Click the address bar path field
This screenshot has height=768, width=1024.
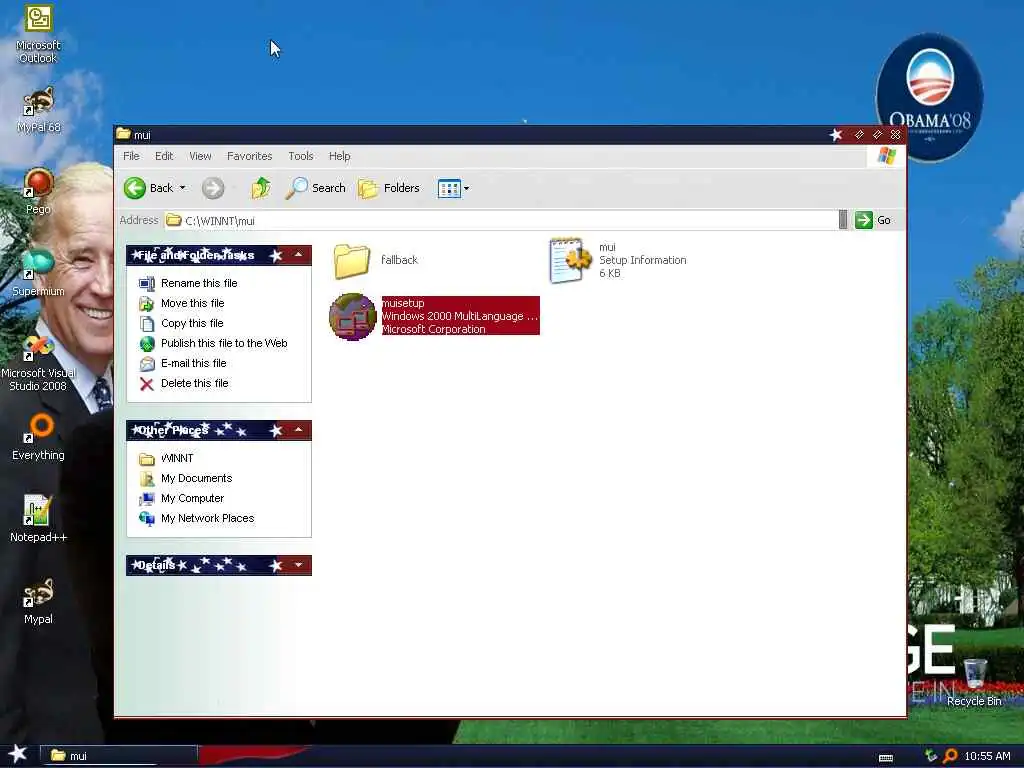500,220
